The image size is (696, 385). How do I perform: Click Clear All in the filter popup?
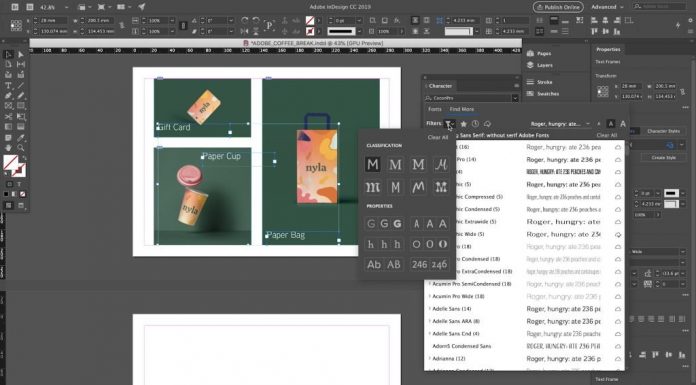click(x=438, y=137)
